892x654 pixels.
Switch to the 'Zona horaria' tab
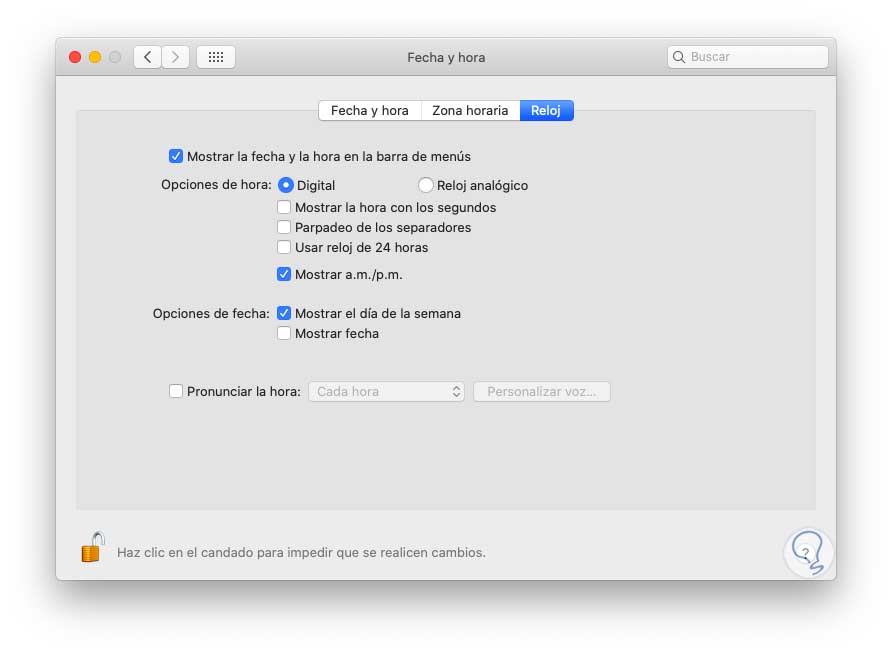click(470, 110)
